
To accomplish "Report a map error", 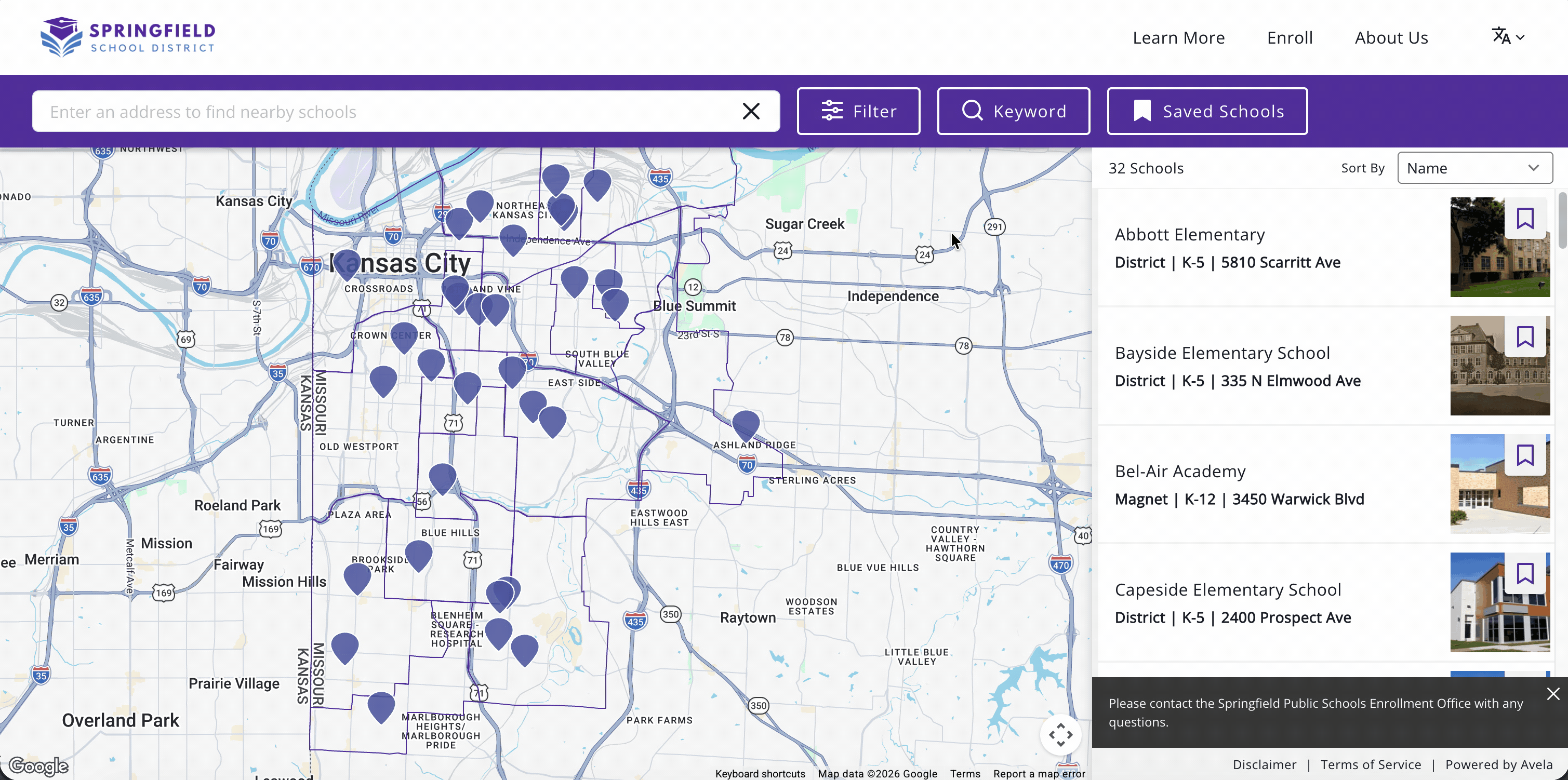I will tap(1039, 773).
